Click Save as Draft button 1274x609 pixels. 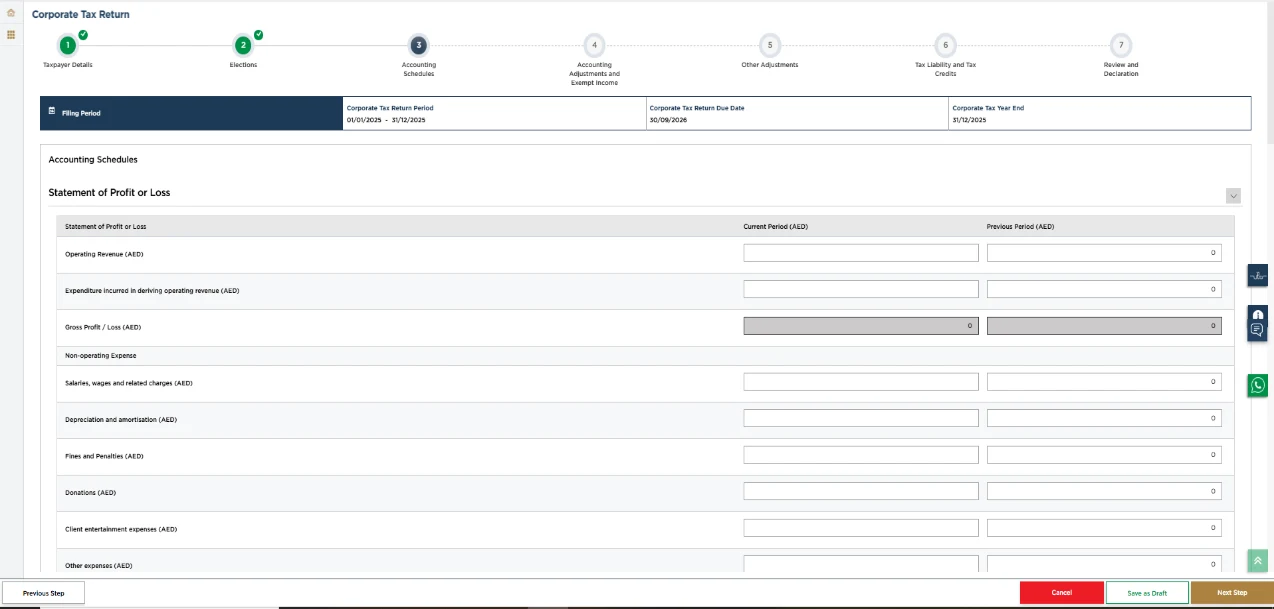tap(1147, 593)
